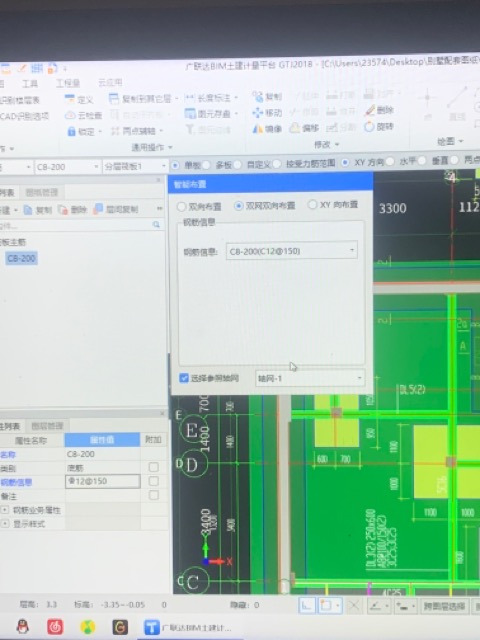Tick the 附加 checkbox for the 钢筋信息 row

153,481
